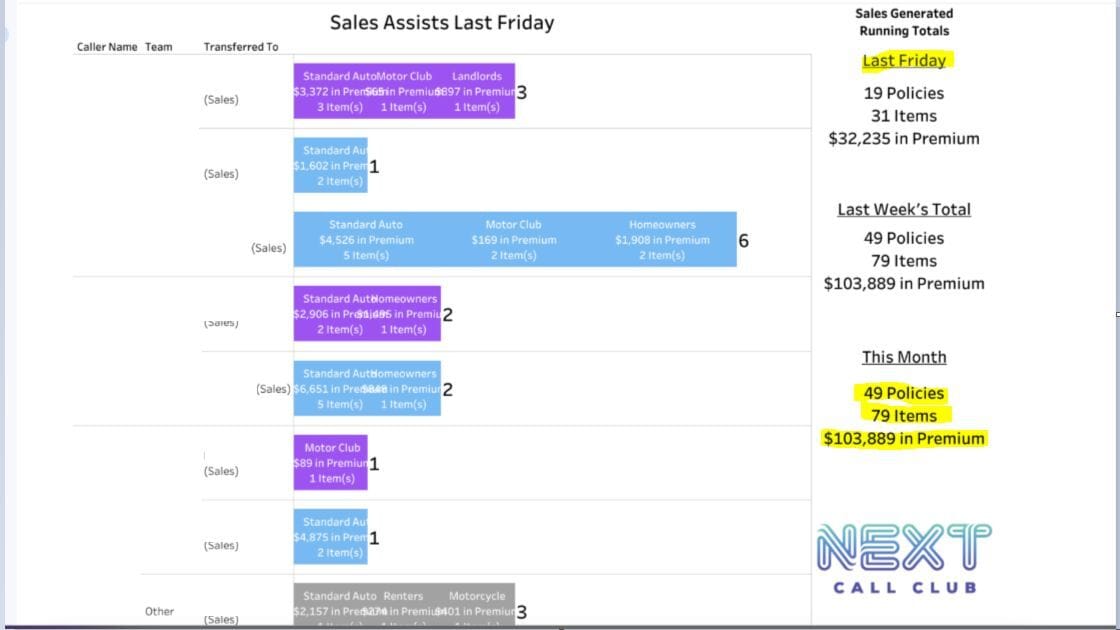Click the Homeowners $1,908 premium bar segment

tap(662, 239)
